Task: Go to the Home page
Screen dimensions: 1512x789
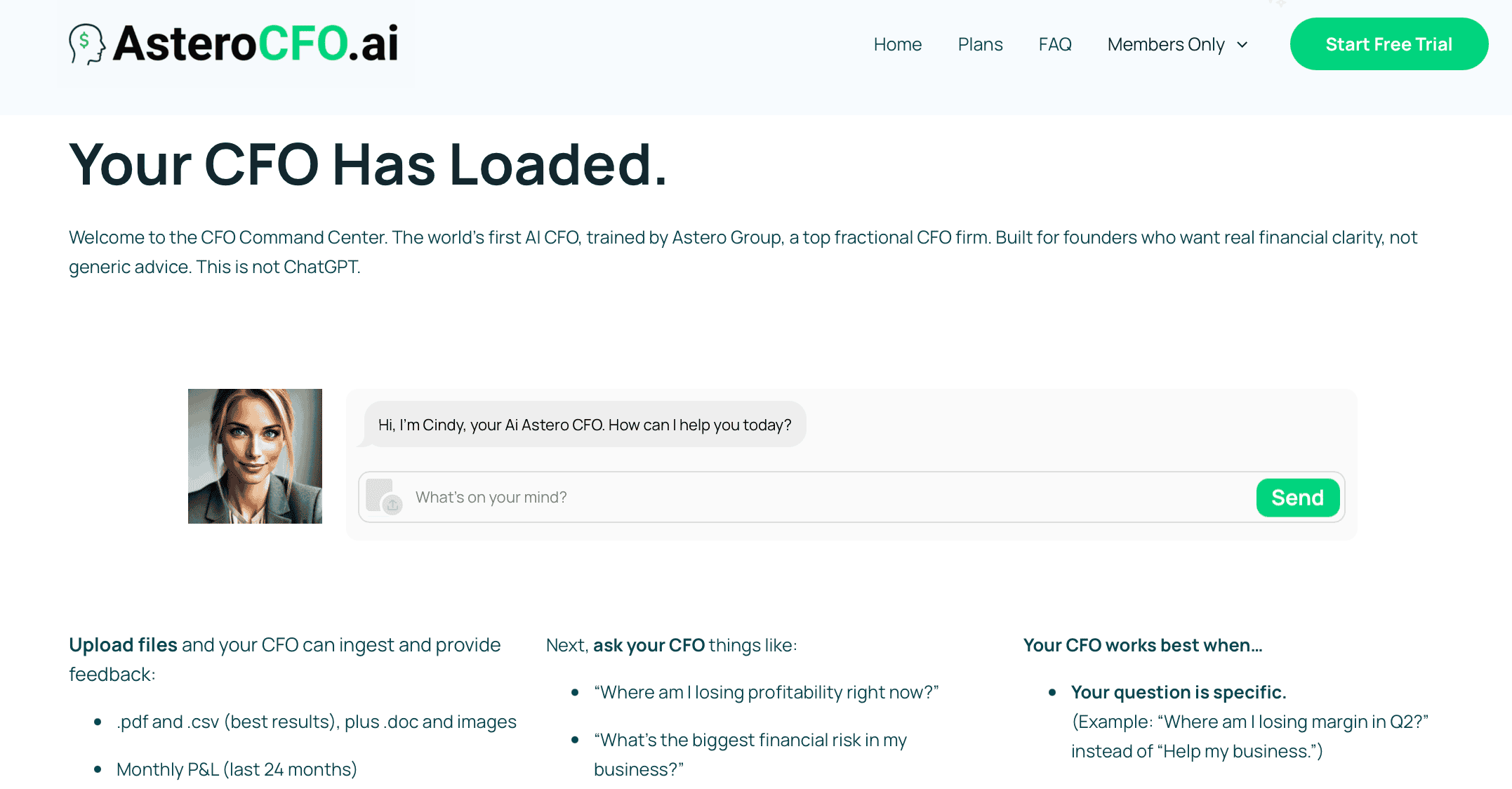Action: pos(897,44)
